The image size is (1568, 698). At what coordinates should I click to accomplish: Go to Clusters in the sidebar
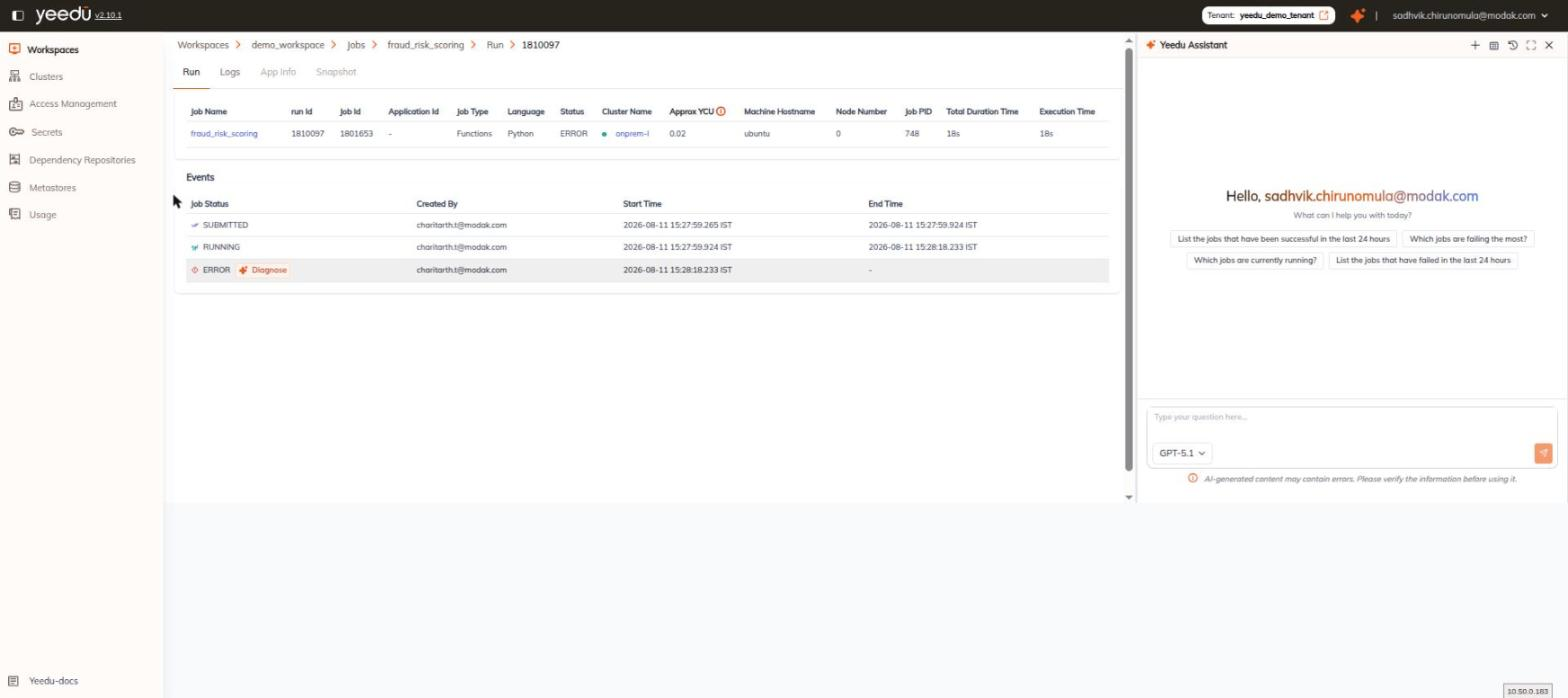click(46, 77)
